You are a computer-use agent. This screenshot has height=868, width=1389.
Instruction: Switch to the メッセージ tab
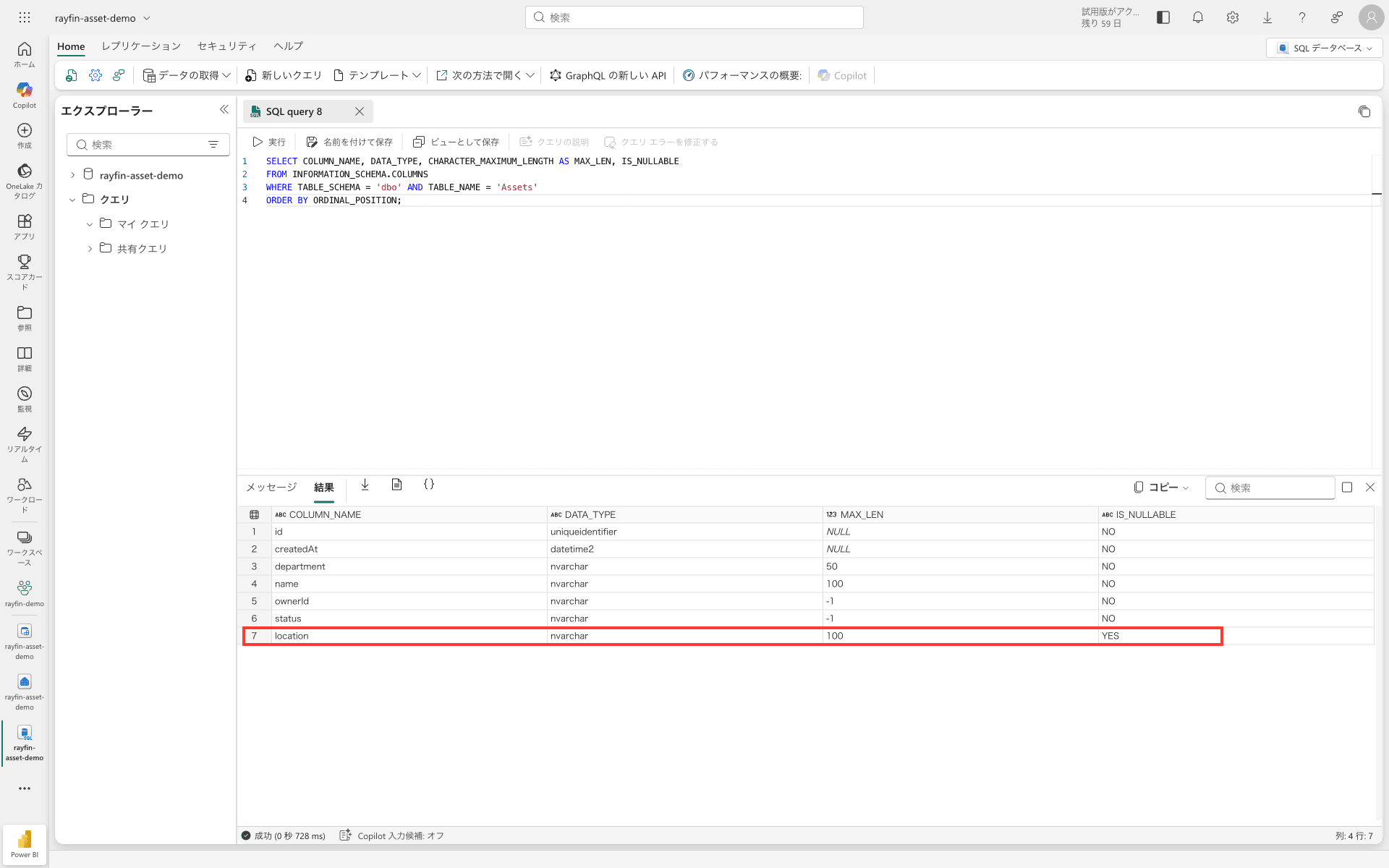[x=271, y=488]
